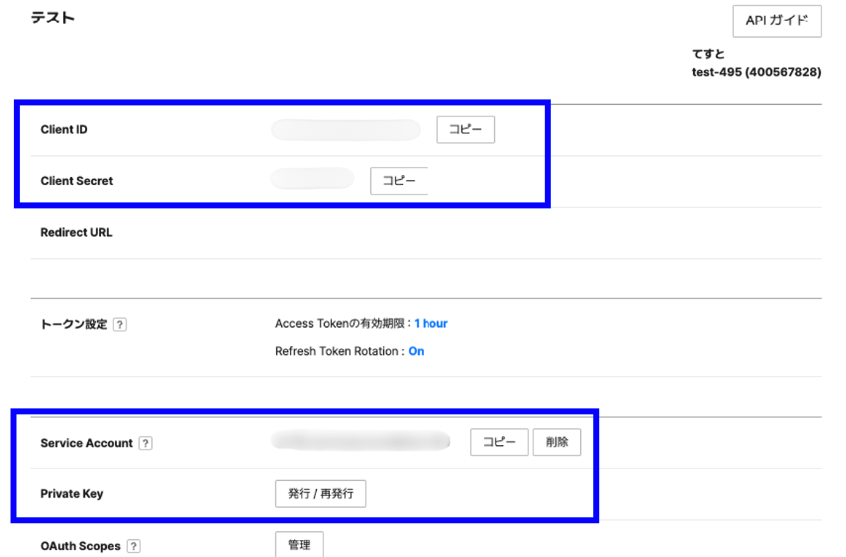Click the Private Key row label
The image size is (846, 557).
71,494
